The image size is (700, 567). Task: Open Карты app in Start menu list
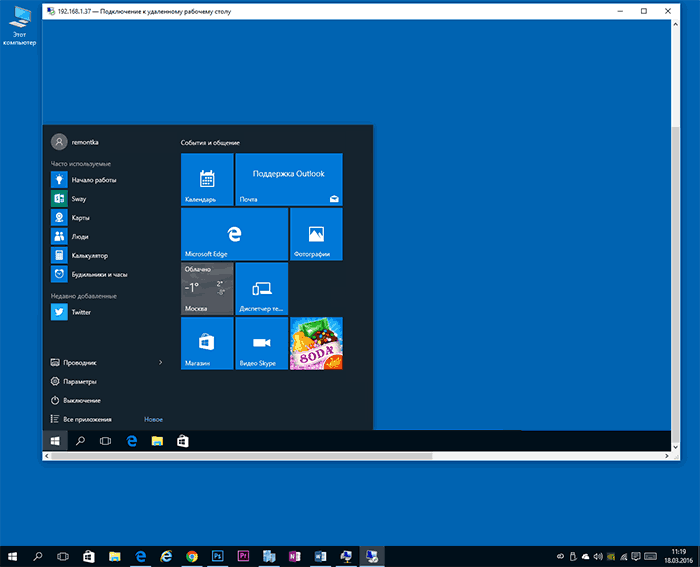coord(70,217)
